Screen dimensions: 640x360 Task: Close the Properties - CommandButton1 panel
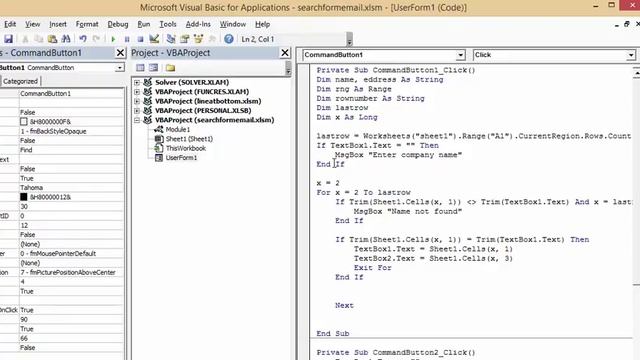click(120, 53)
